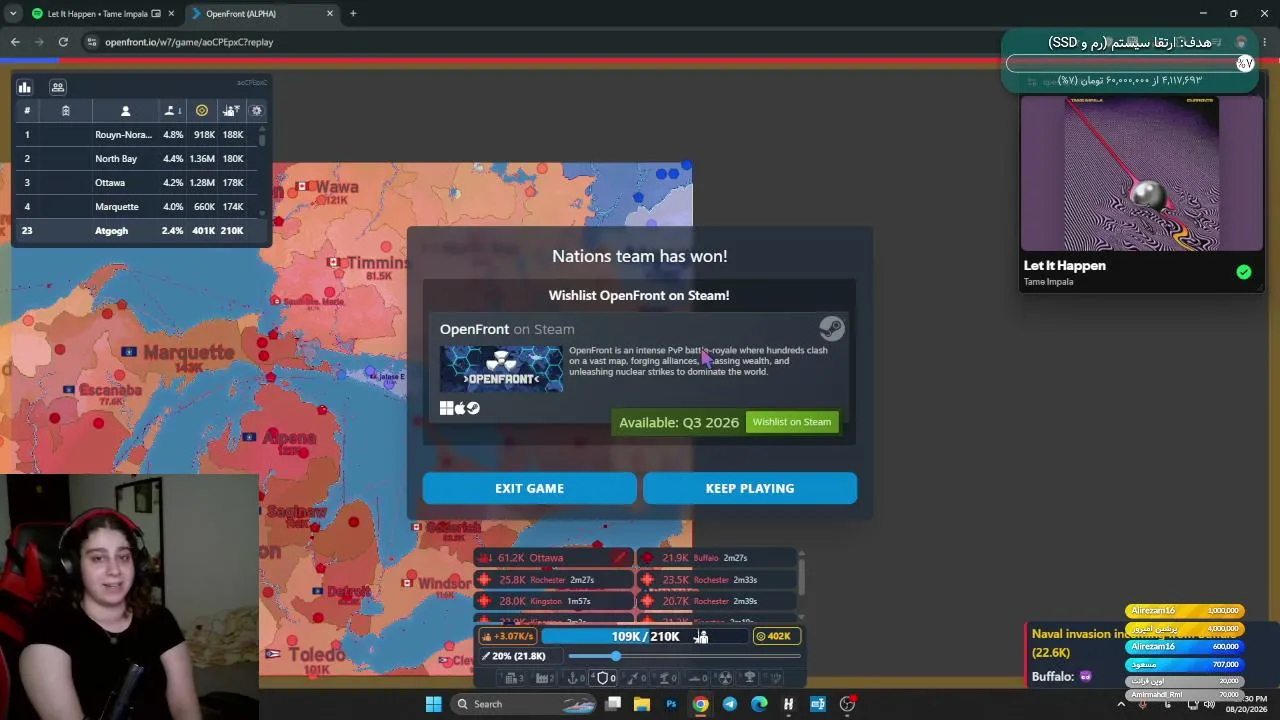1280x720 pixels.
Task: Select North Bay leaderboard row
Action: coord(136,159)
